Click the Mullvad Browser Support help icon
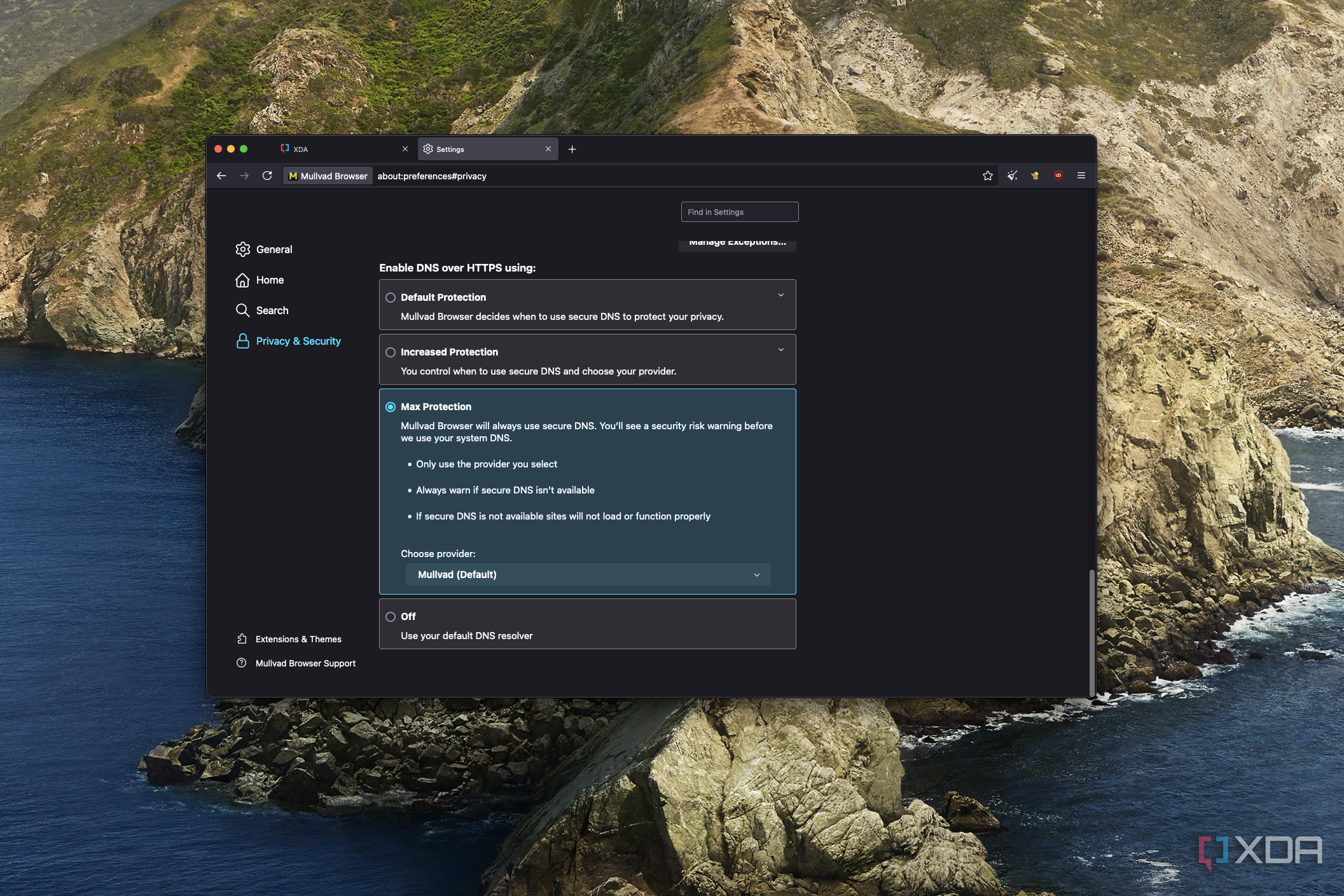Image resolution: width=1344 pixels, height=896 pixels. (242, 663)
